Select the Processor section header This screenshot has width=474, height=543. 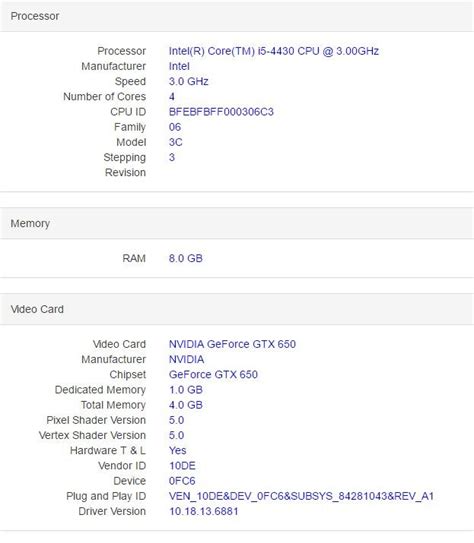click(237, 16)
